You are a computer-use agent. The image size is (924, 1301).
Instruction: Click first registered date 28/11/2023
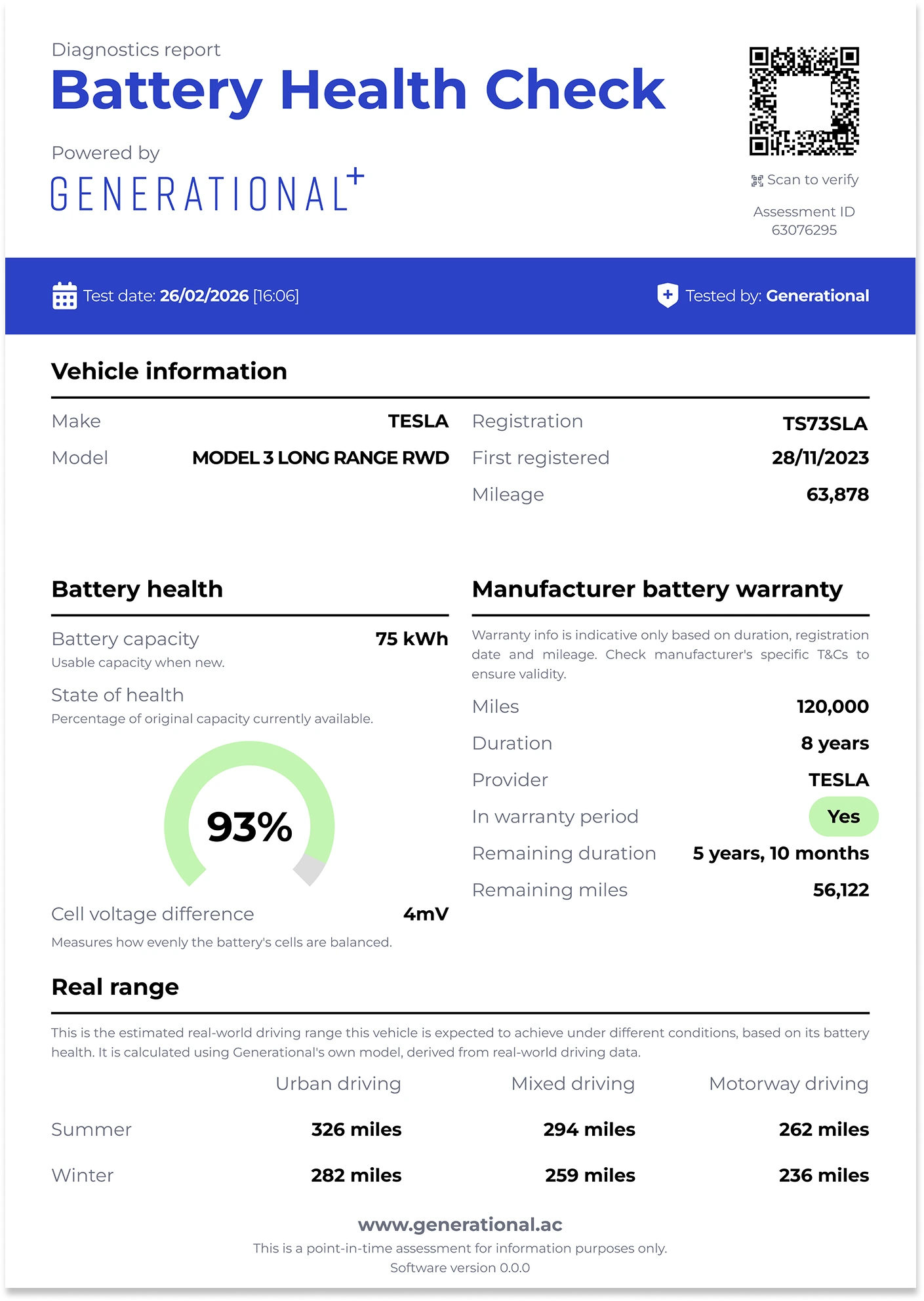click(x=820, y=458)
